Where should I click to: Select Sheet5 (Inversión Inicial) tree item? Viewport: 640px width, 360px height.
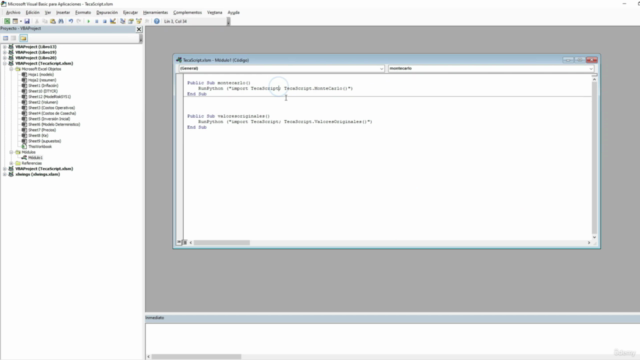(49, 119)
